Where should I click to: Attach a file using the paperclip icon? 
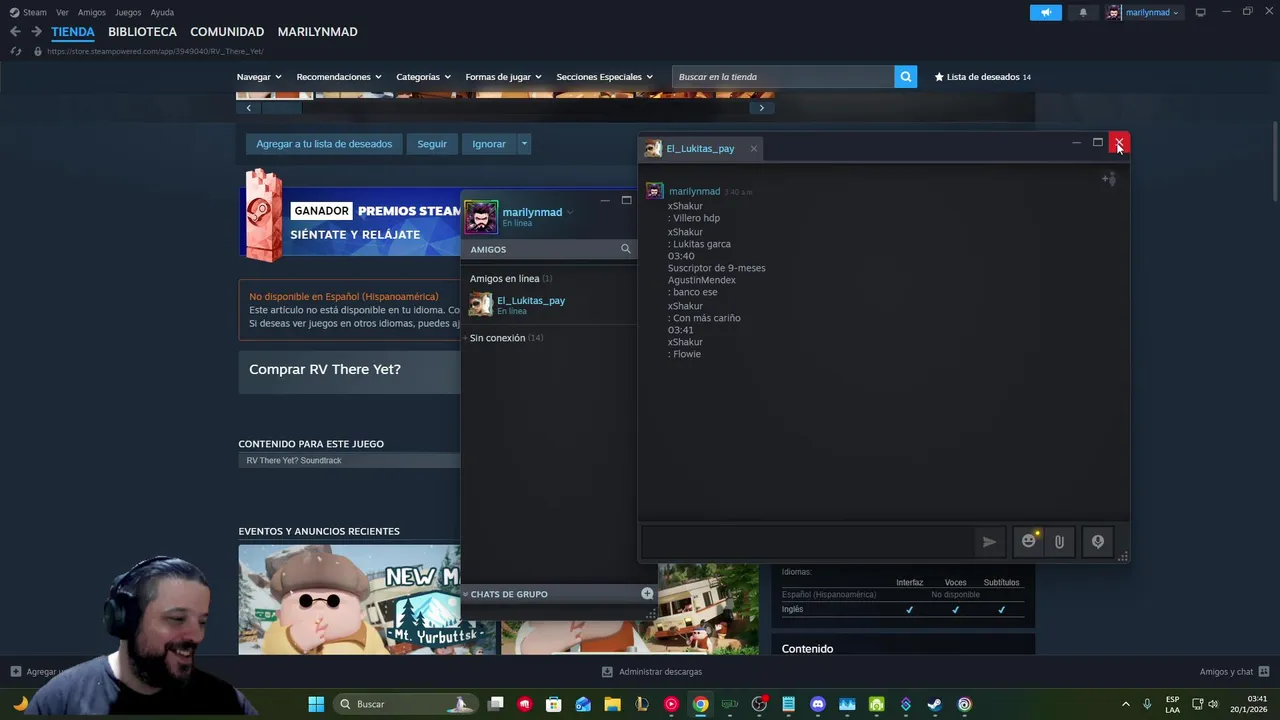(x=1059, y=541)
